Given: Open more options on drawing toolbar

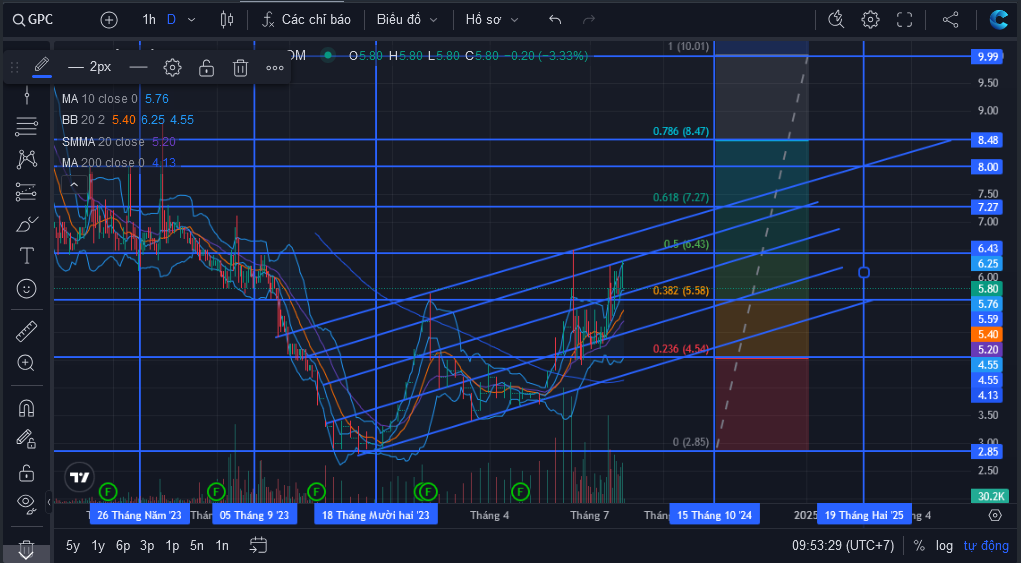Looking at the screenshot, I should pos(275,68).
